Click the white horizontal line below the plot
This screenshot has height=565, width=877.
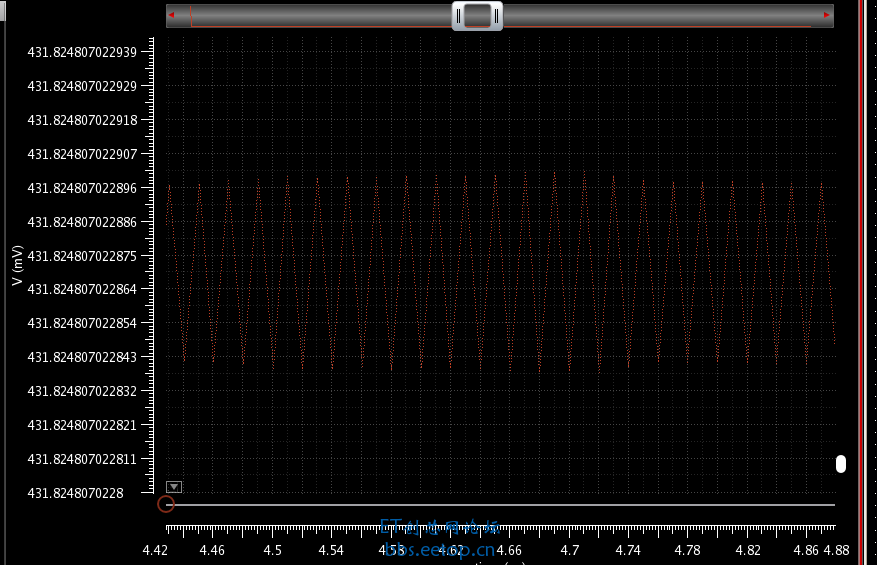(x=501, y=505)
